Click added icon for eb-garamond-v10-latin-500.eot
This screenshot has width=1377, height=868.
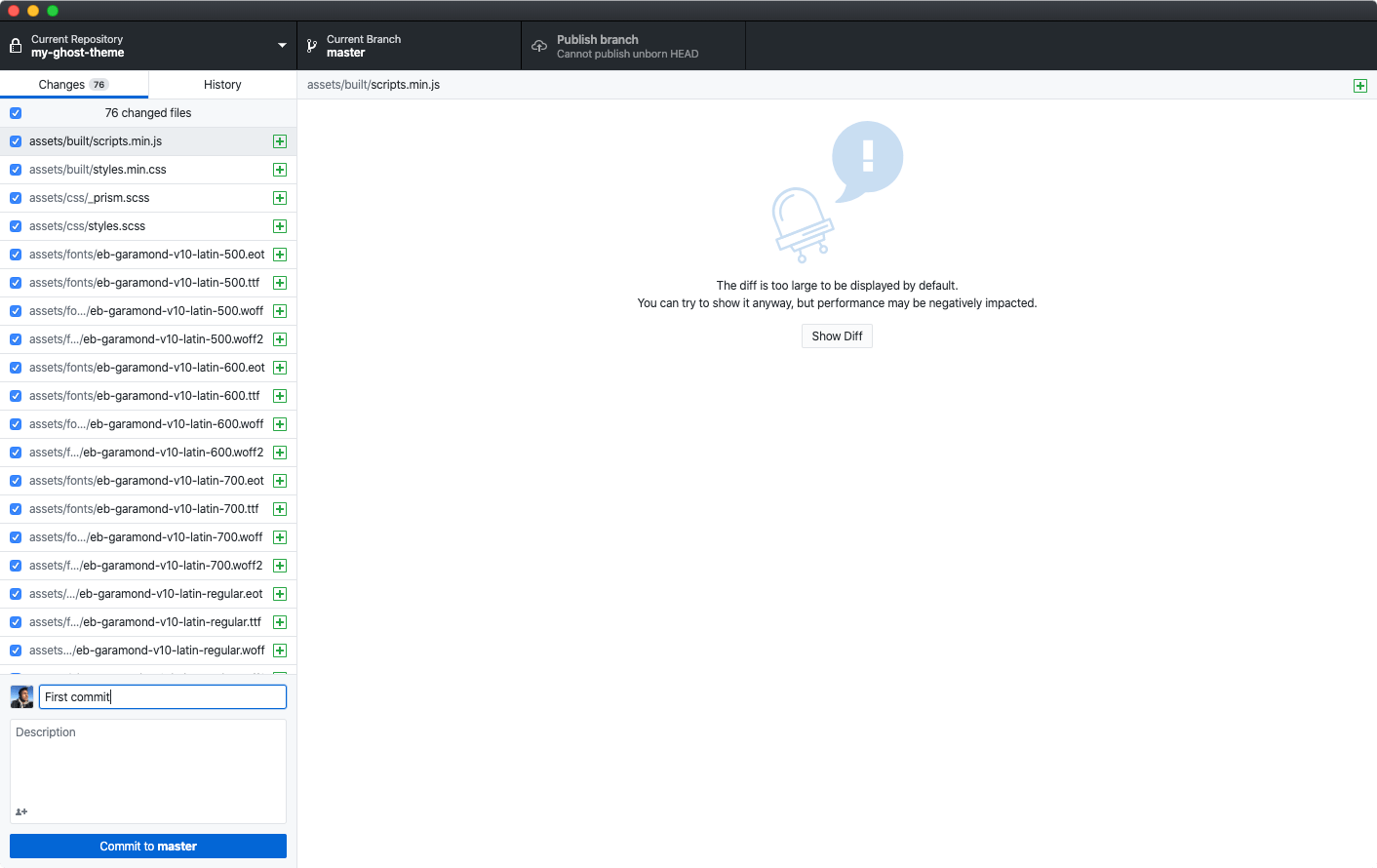pos(280,255)
